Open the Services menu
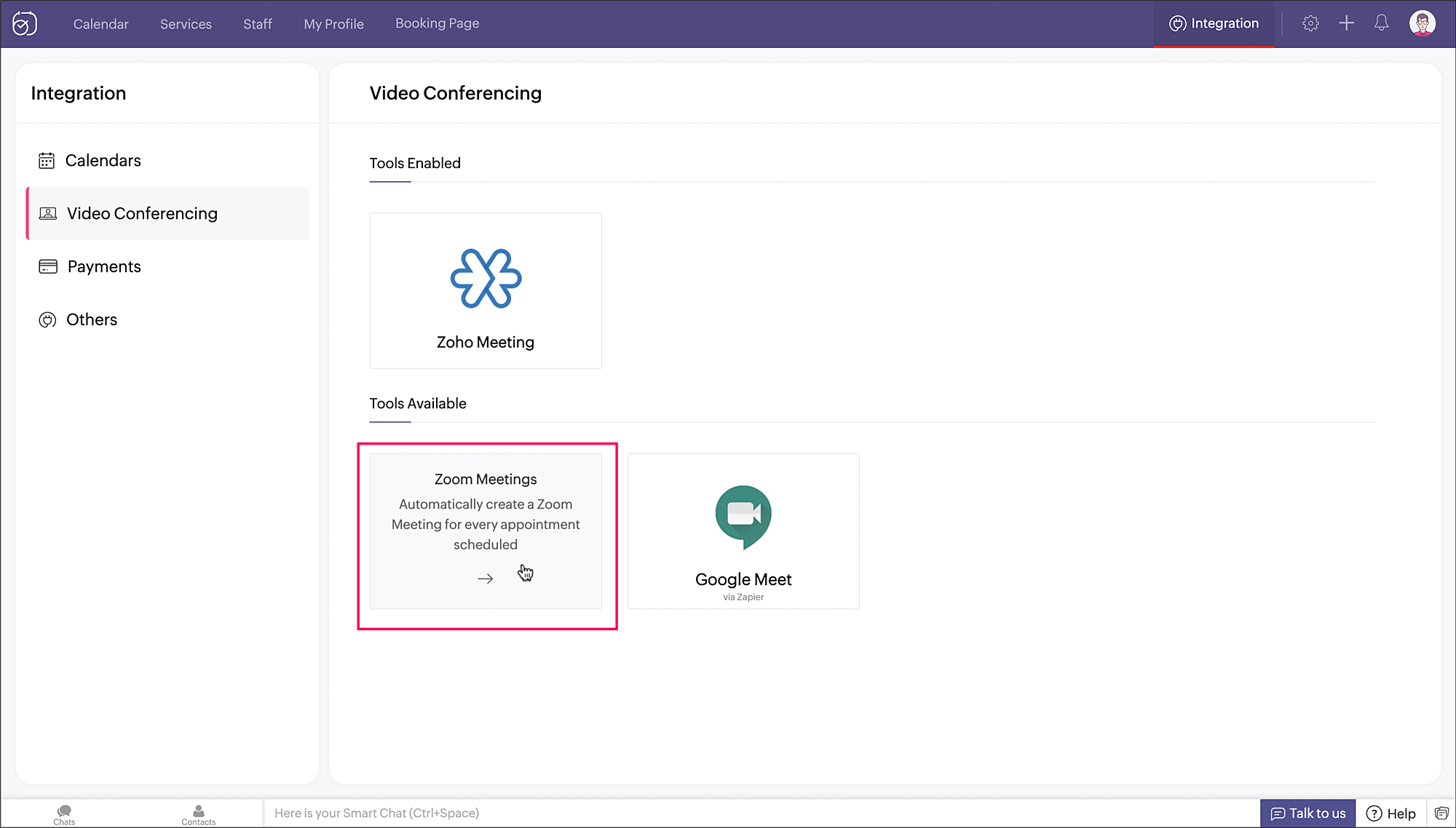Image resolution: width=1456 pixels, height=828 pixels. pos(186,24)
